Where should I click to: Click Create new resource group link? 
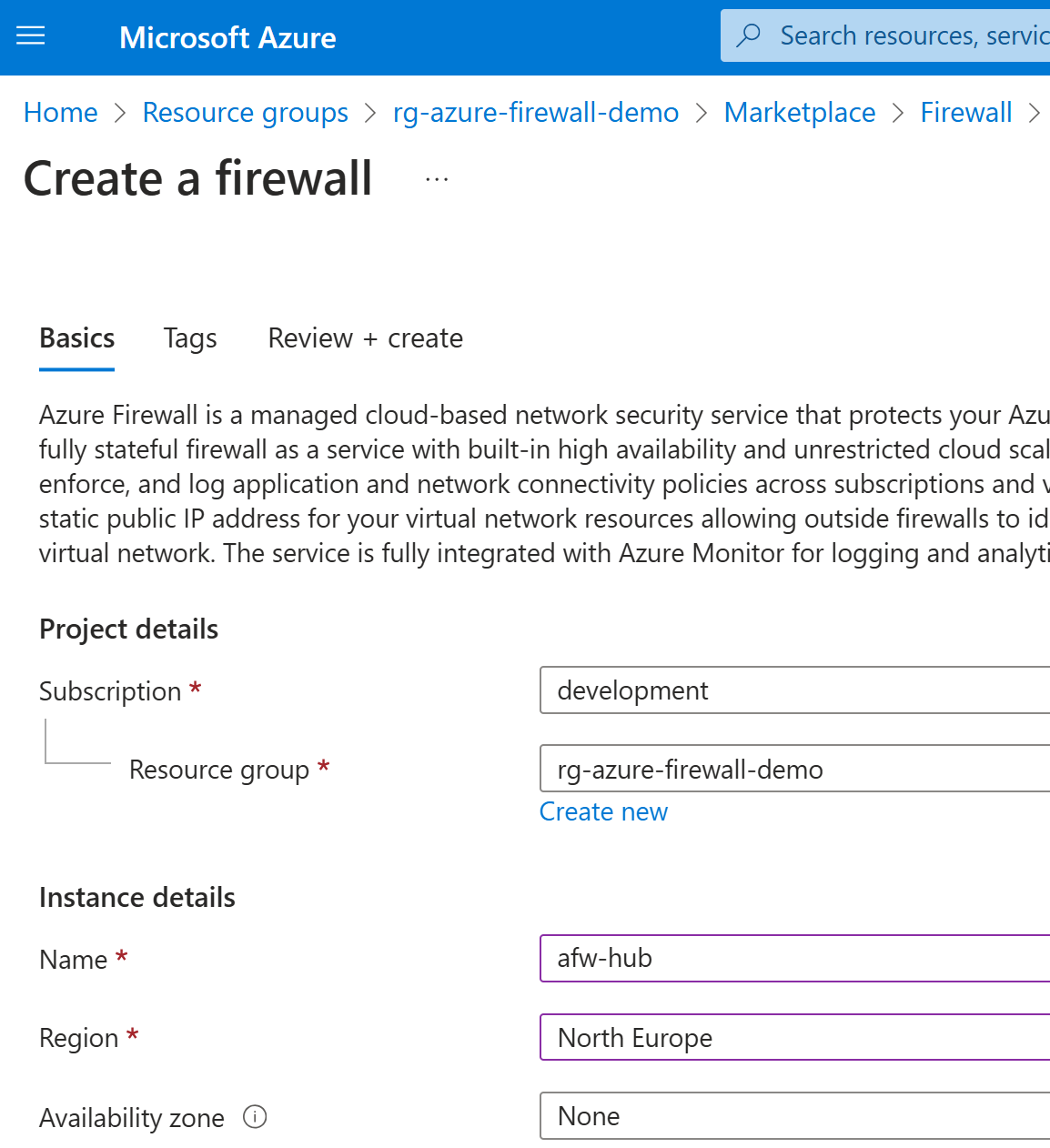coord(604,811)
